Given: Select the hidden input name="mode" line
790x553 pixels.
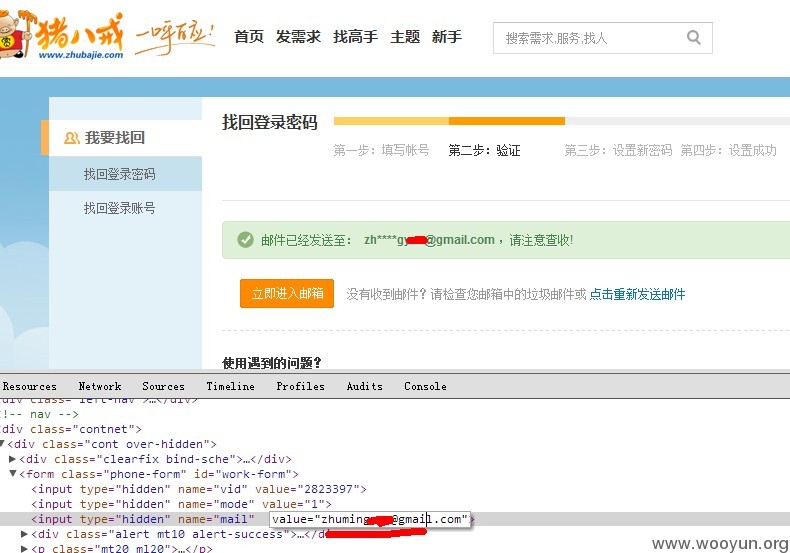Looking at the screenshot, I should point(181,504).
